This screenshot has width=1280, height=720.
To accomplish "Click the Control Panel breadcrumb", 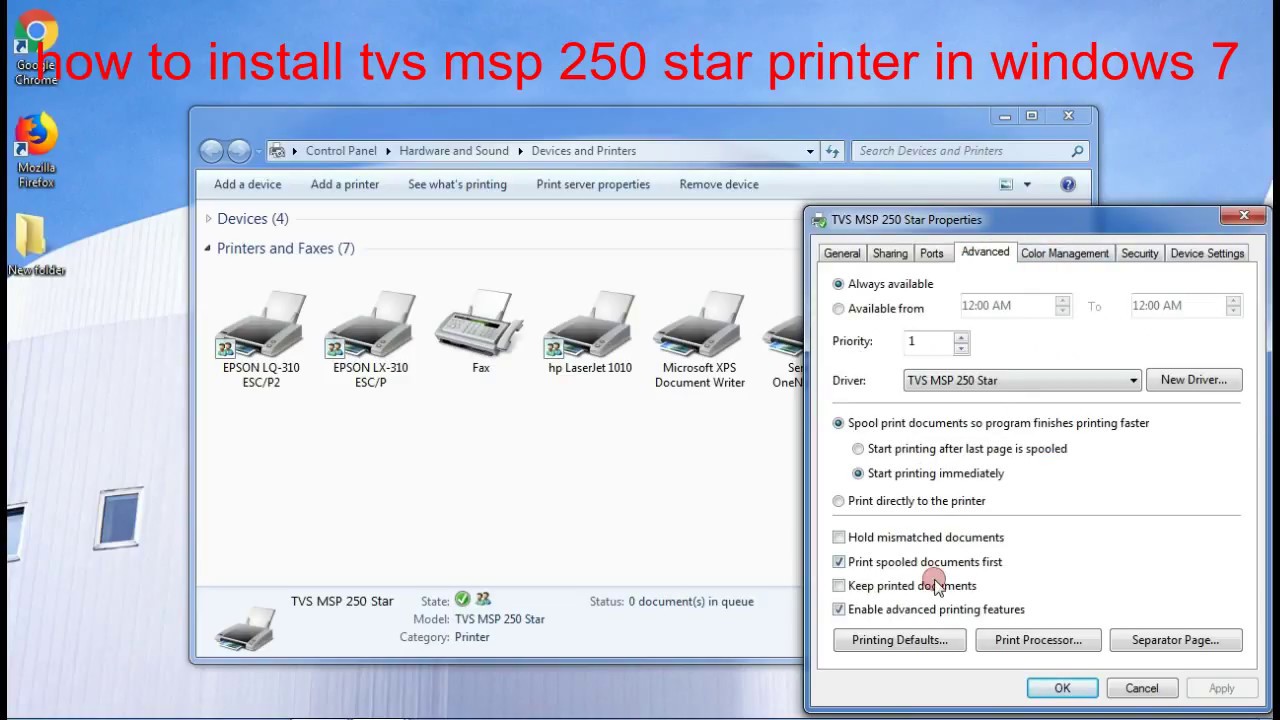I will pos(341,151).
